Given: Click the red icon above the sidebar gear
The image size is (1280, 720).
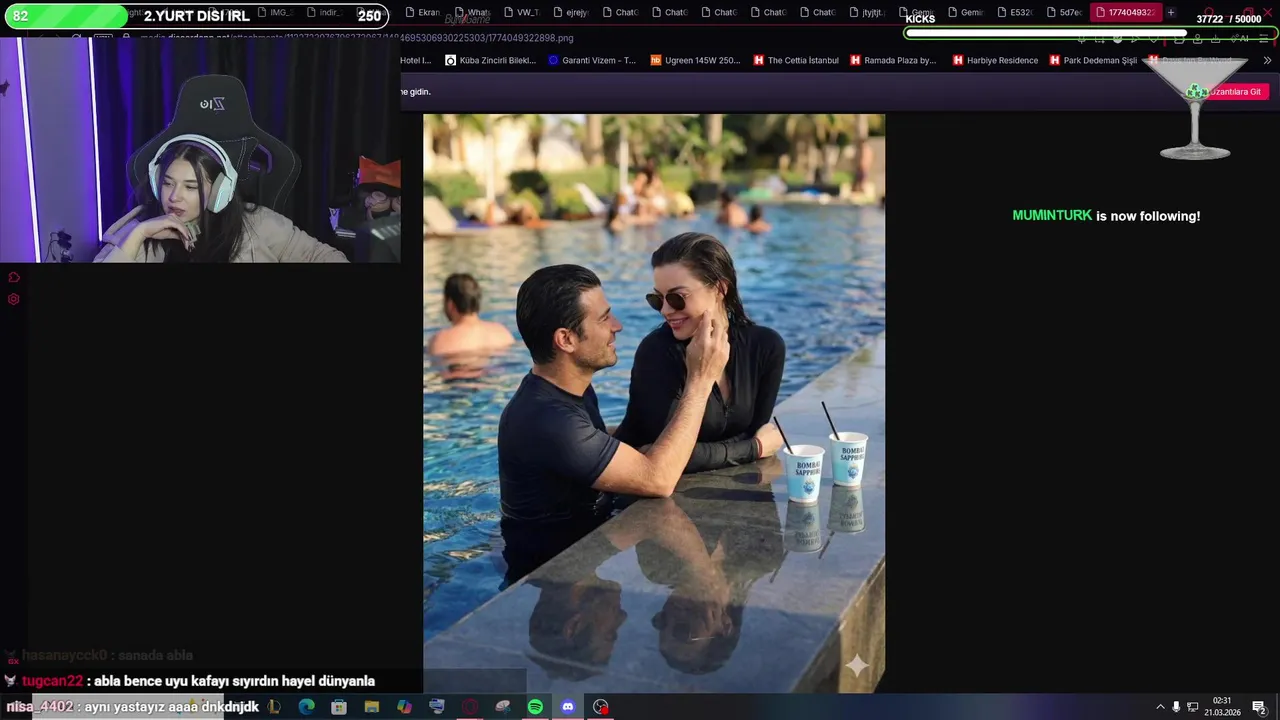Looking at the screenshot, I should point(14,277).
